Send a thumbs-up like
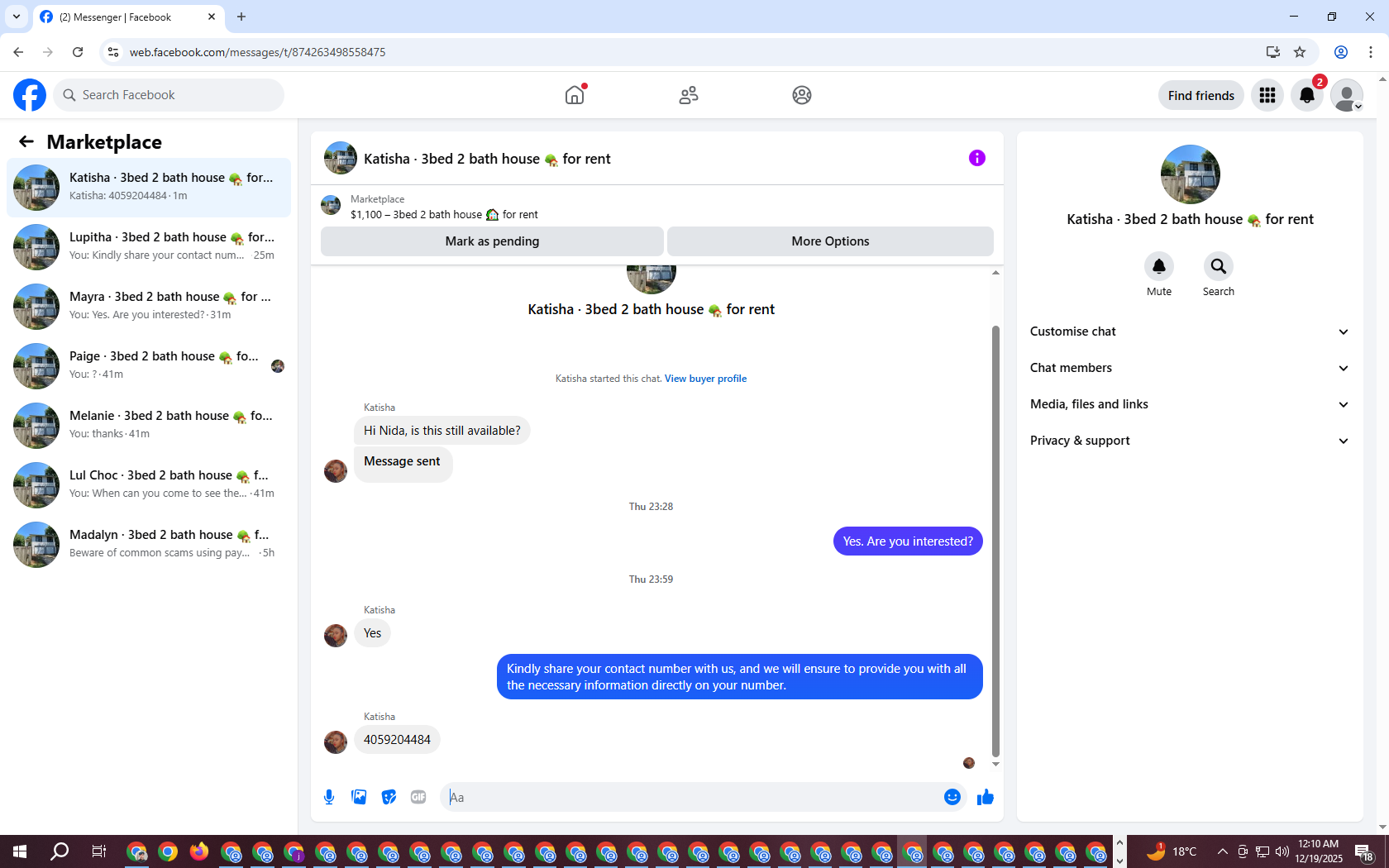 pyautogui.click(x=986, y=797)
